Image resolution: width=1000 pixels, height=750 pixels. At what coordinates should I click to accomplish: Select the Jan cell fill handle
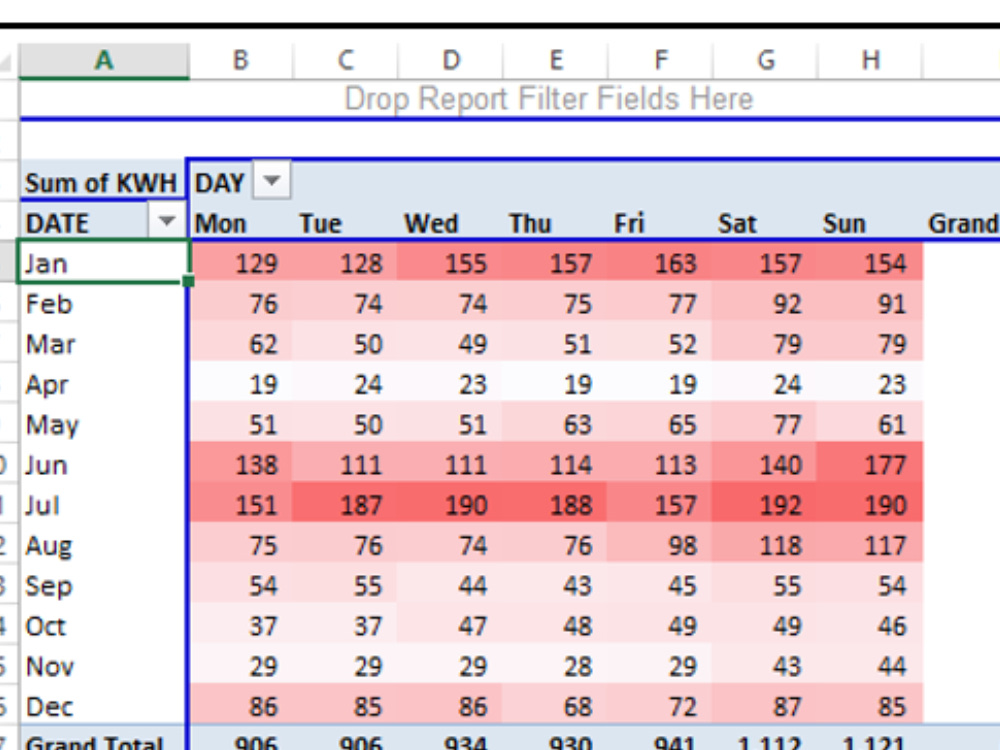coord(188,280)
